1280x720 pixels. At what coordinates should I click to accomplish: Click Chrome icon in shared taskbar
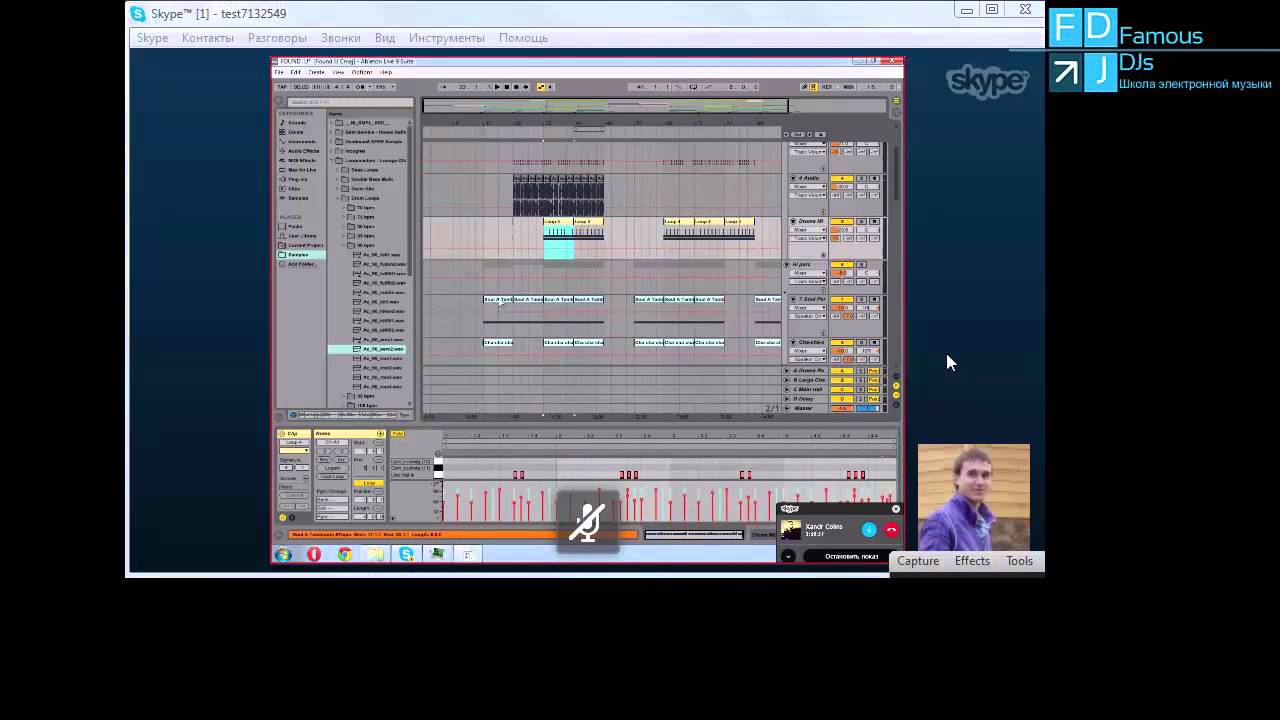pyautogui.click(x=345, y=554)
